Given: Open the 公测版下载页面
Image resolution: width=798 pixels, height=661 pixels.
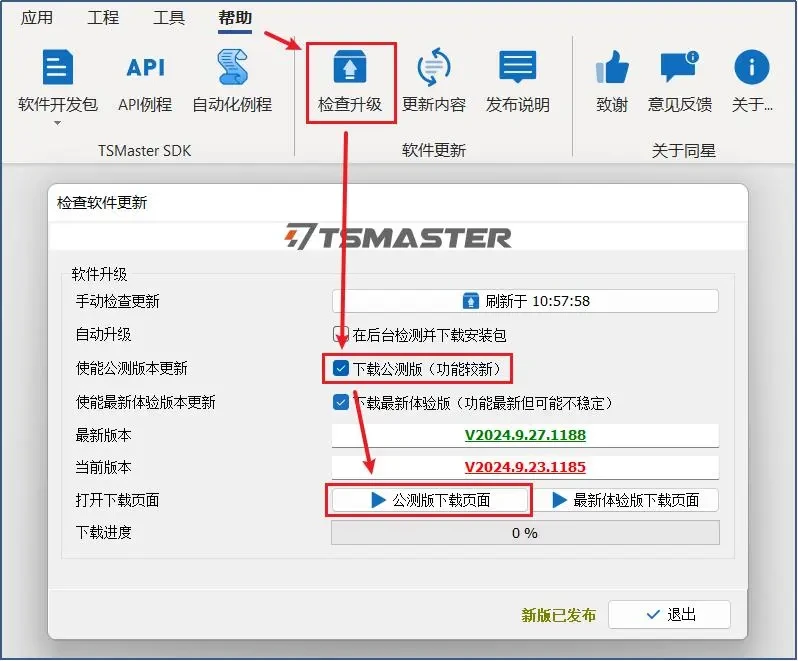Looking at the screenshot, I should point(430,500).
